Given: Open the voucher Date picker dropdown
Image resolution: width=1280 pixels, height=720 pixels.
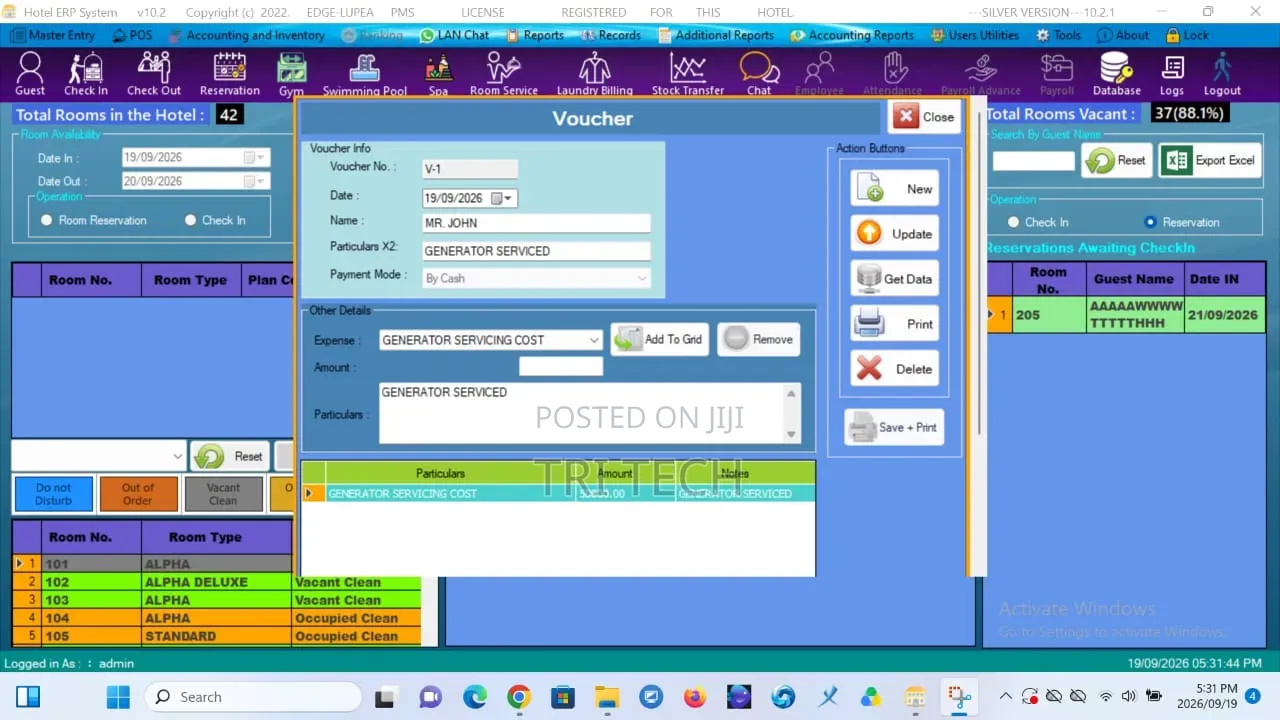Looking at the screenshot, I should (508, 198).
